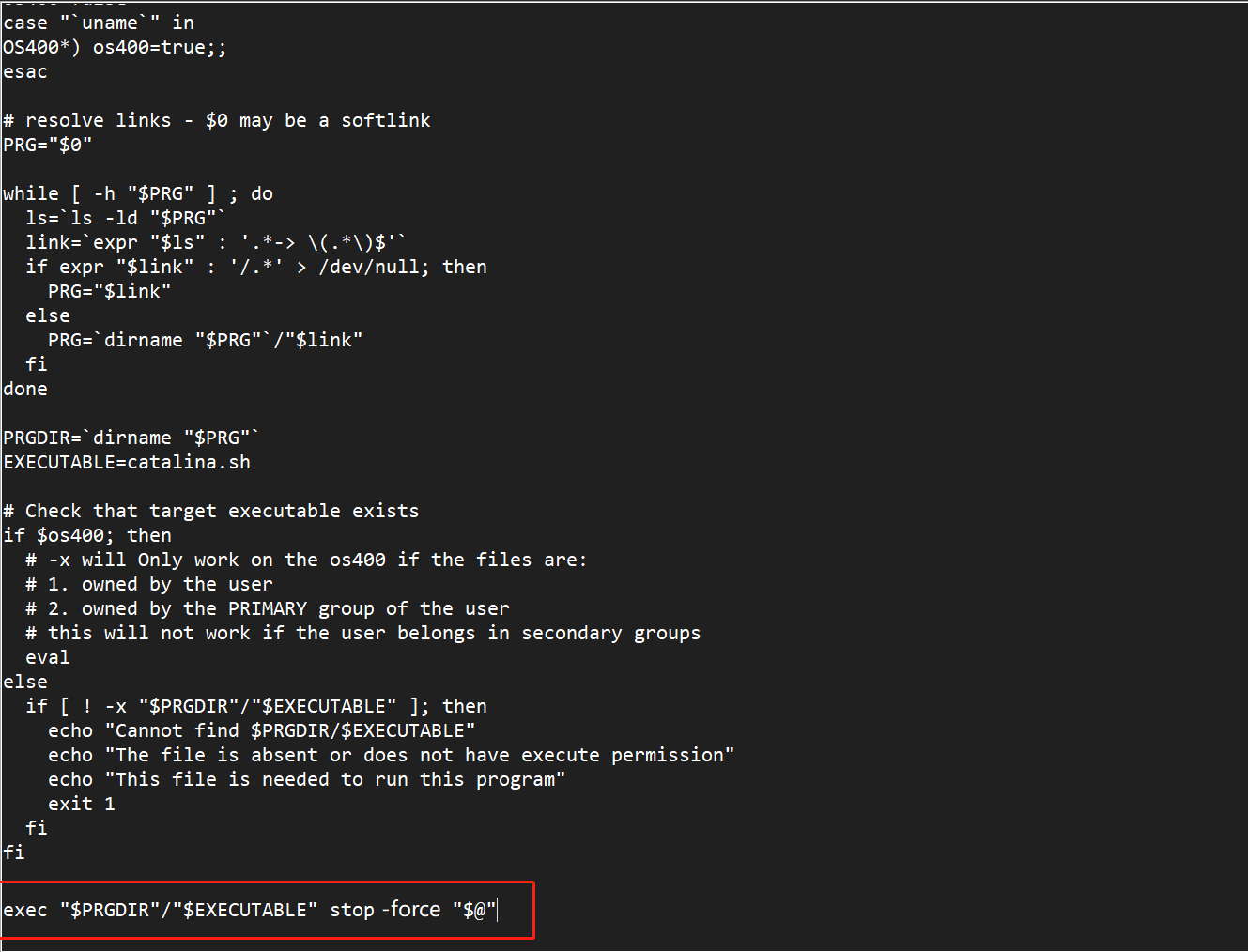Click the "resolve links" comment line
This screenshot has height=952, width=1248.
[217, 120]
